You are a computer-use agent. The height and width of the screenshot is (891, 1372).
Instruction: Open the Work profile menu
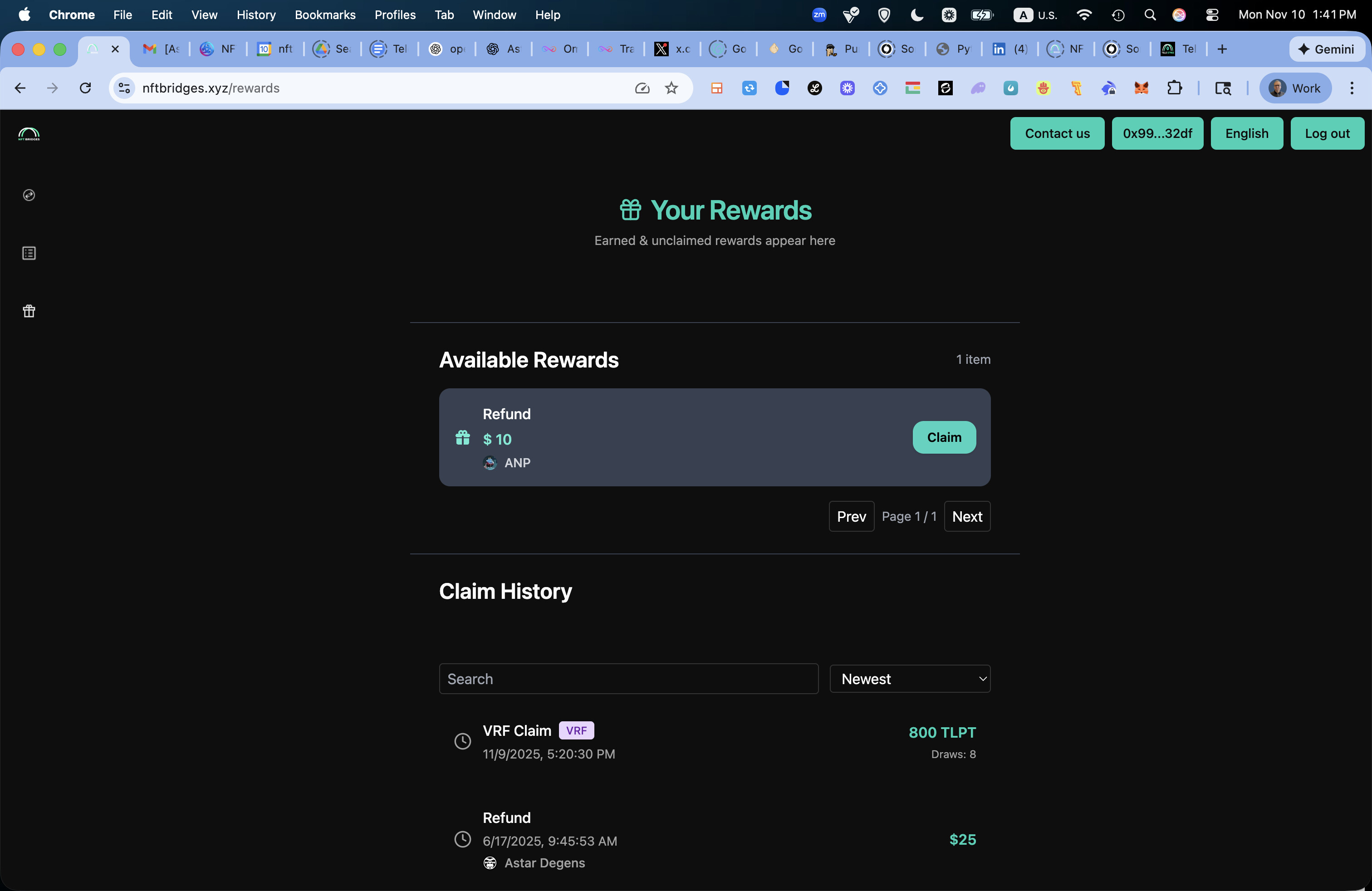pos(1295,88)
